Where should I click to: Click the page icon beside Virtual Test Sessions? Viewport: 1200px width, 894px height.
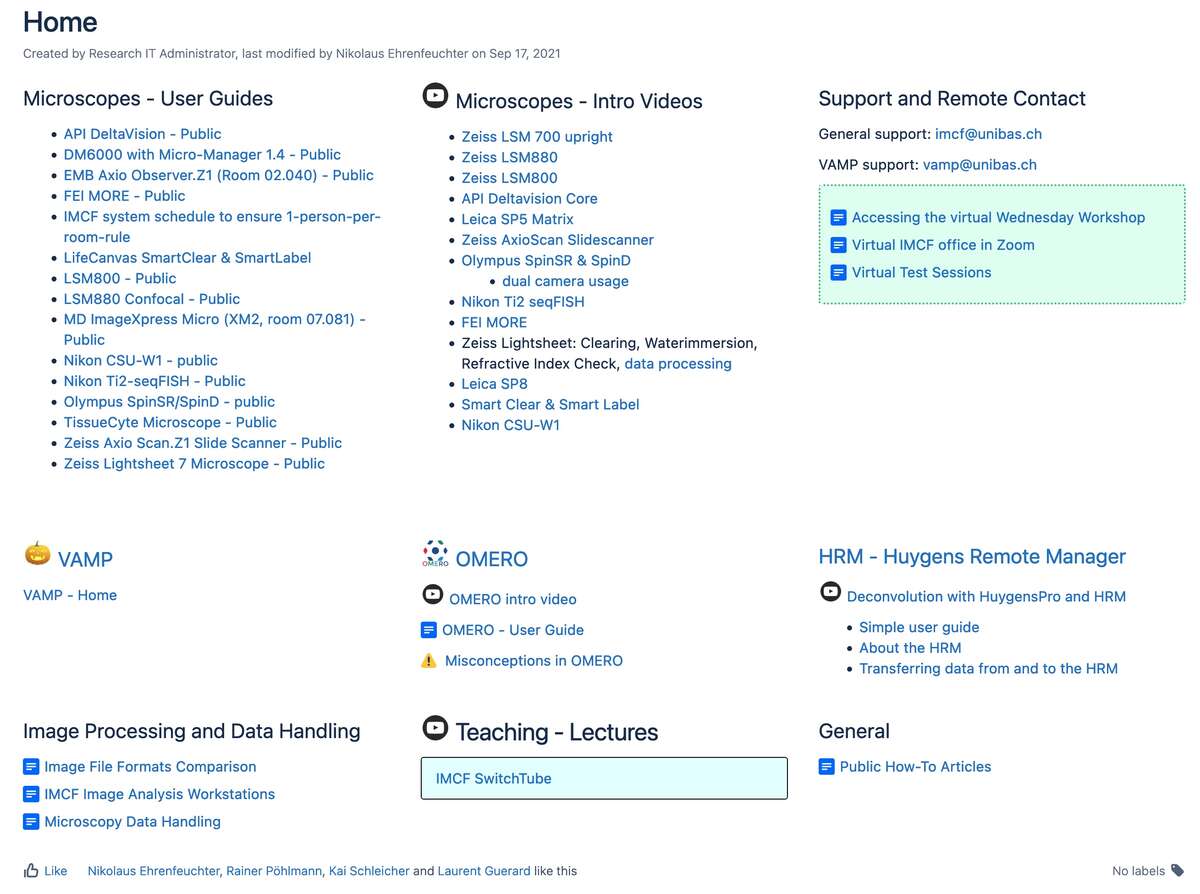tap(839, 272)
